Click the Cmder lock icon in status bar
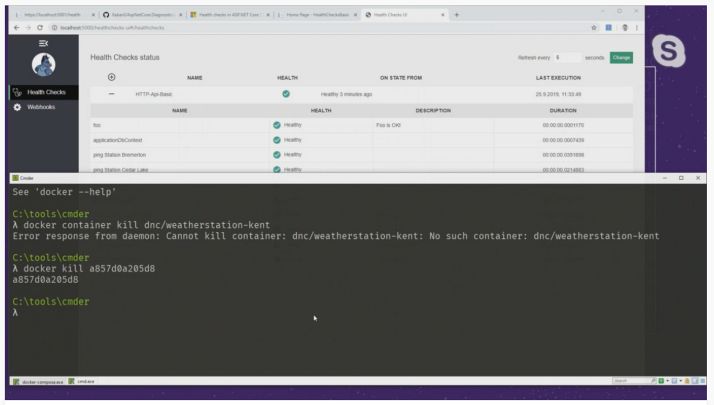 pyautogui.click(x=687, y=381)
